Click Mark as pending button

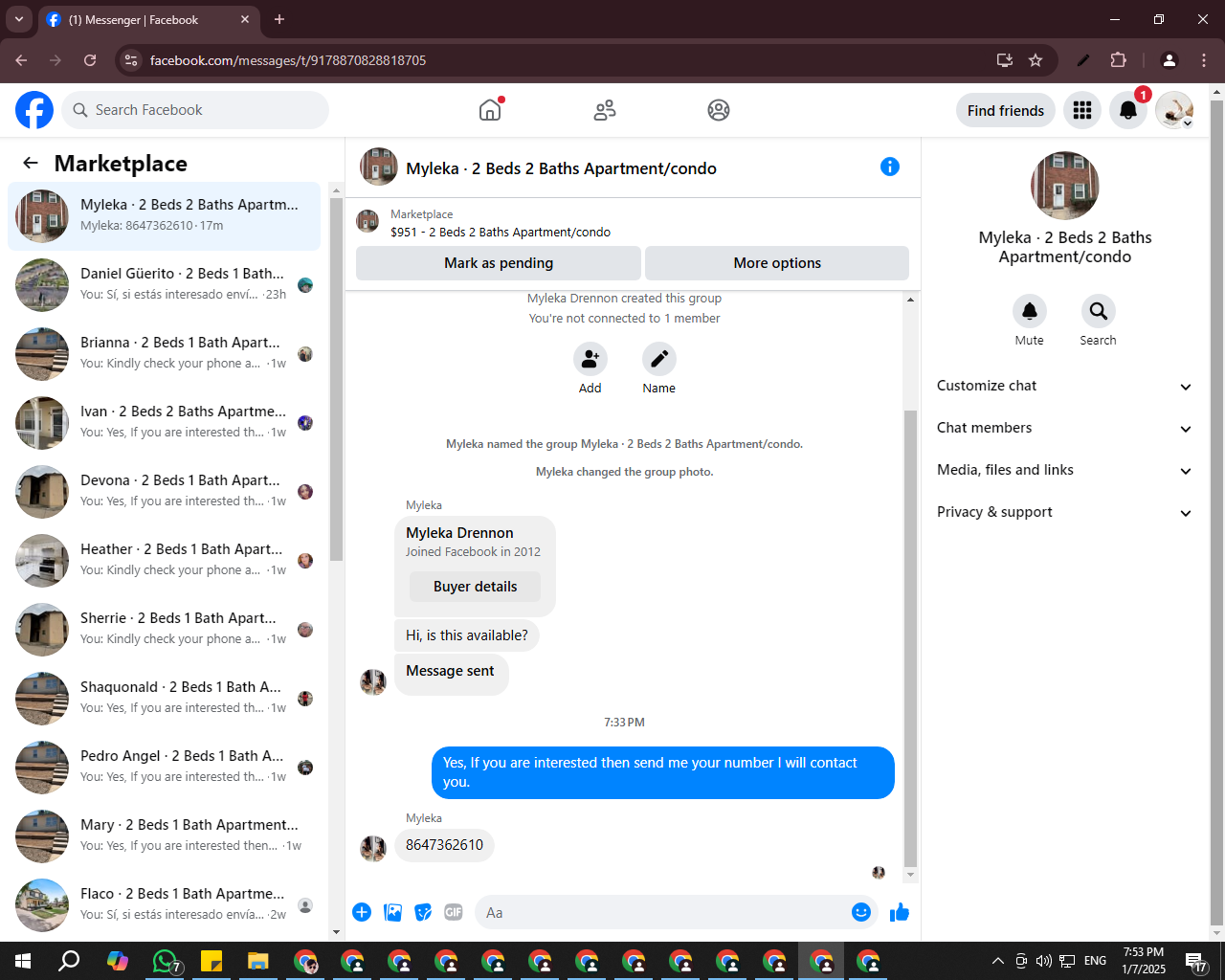499,263
